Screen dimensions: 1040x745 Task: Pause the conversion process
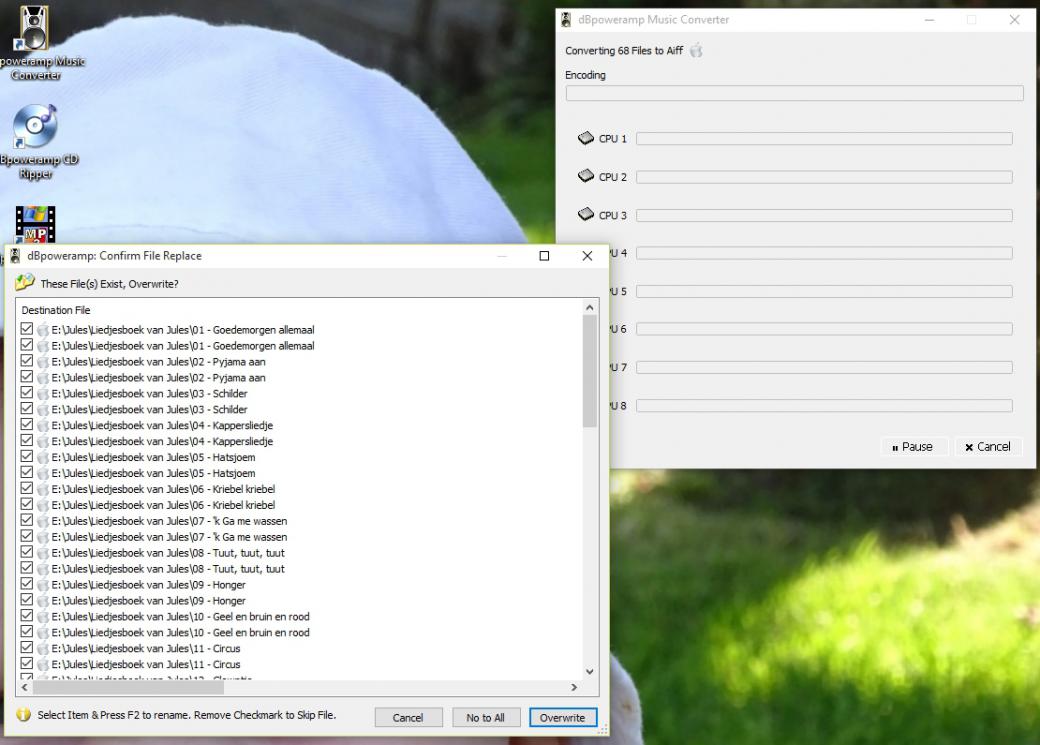point(912,447)
